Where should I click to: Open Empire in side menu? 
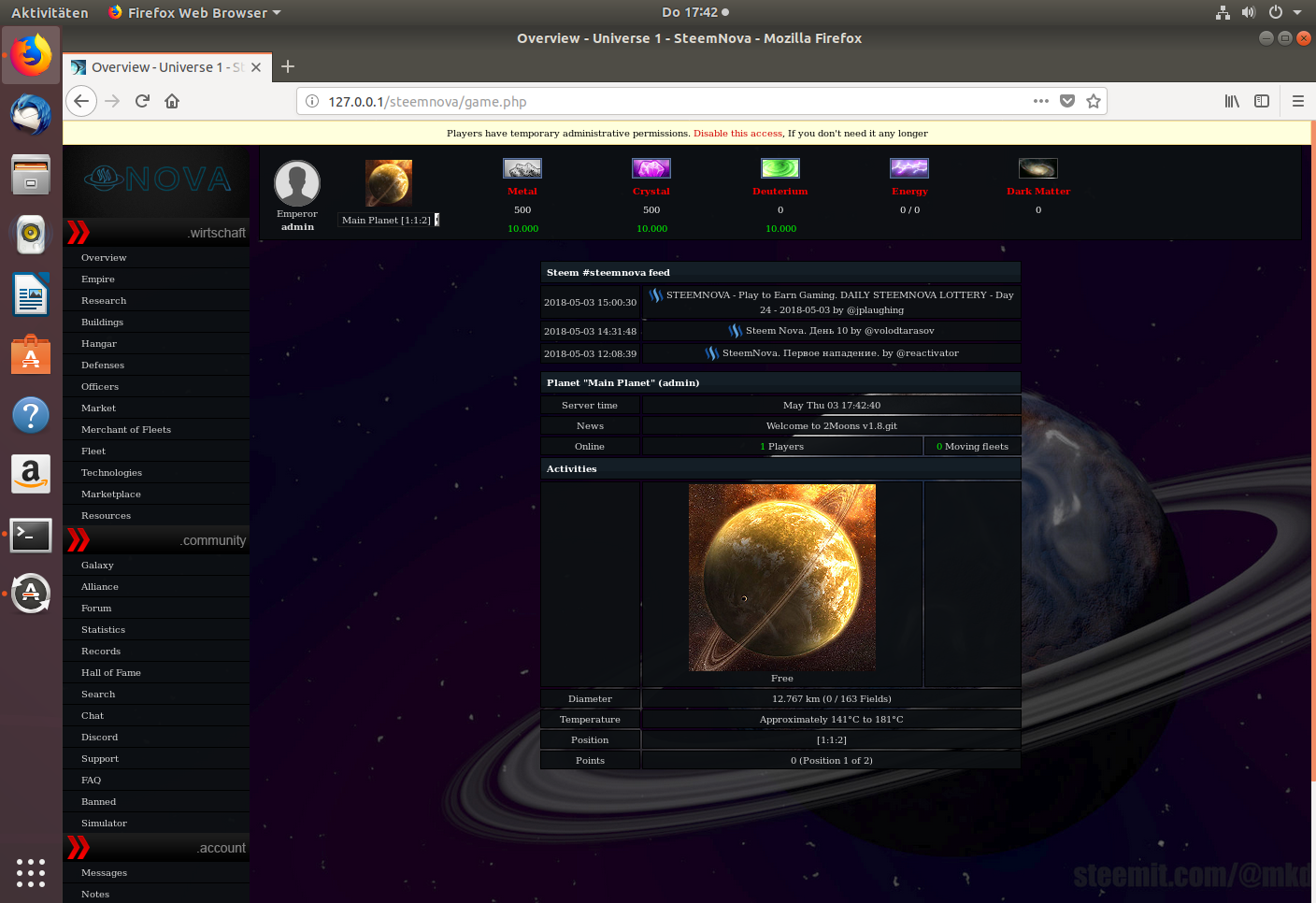(x=98, y=279)
